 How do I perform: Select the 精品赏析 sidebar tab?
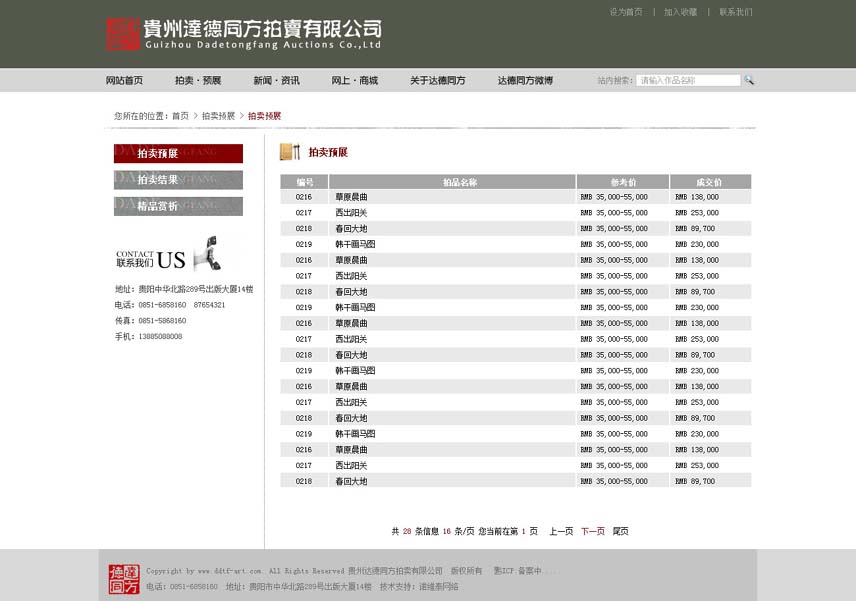pyautogui.click(x=178, y=206)
